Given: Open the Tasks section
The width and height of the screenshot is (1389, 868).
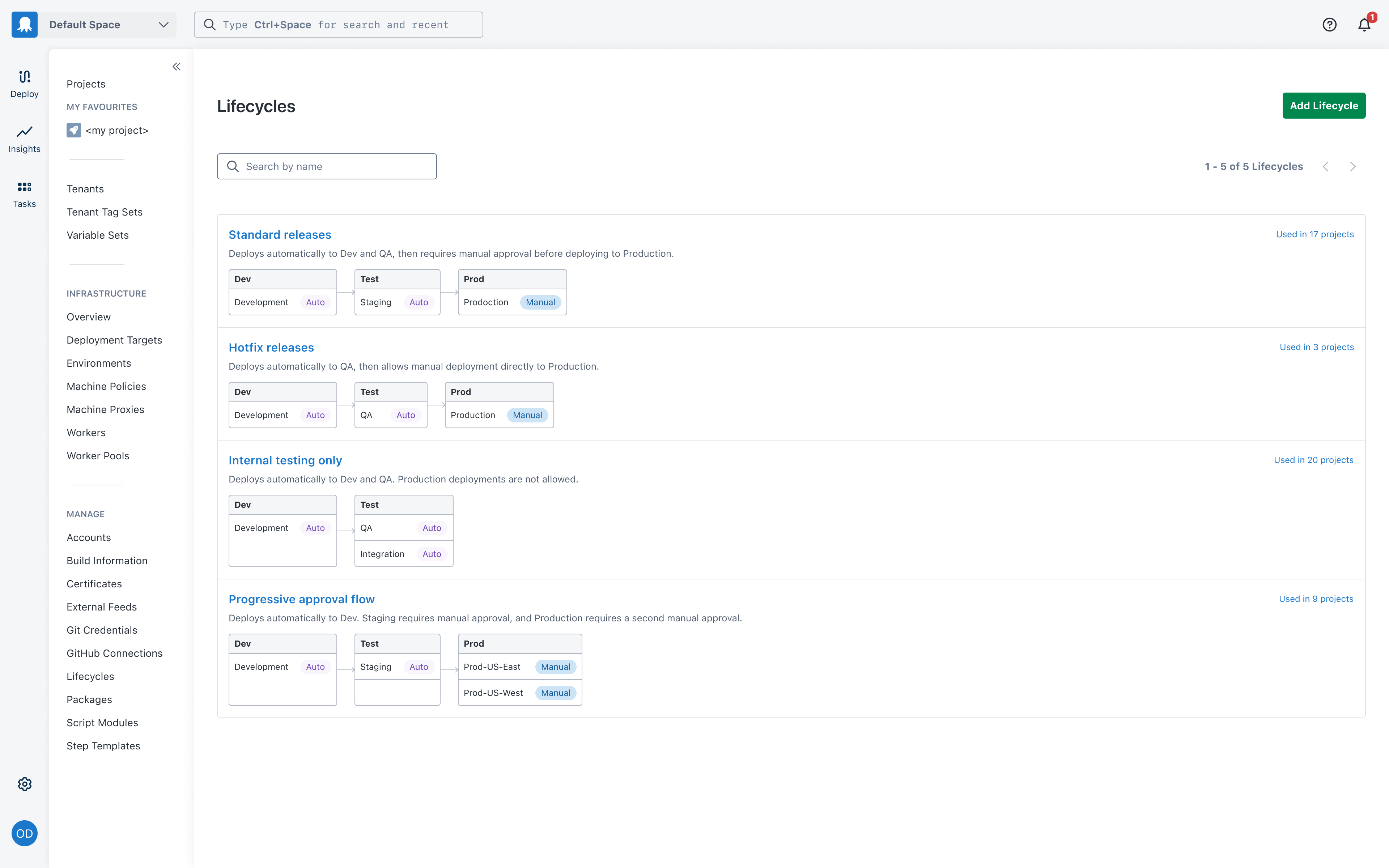Looking at the screenshot, I should click(x=25, y=194).
